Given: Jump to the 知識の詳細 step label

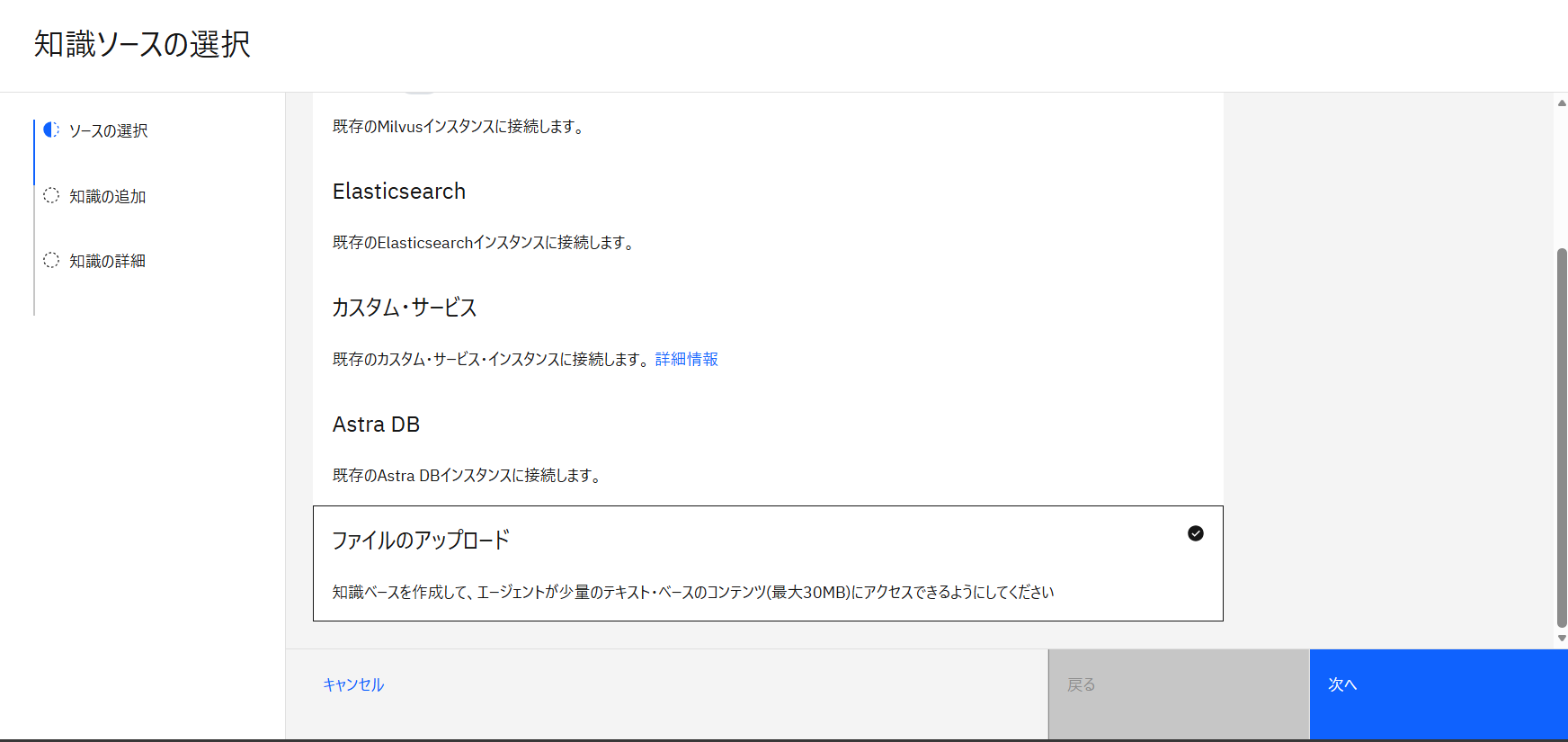Looking at the screenshot, I should pyautogui.click(x=108, y=261).
